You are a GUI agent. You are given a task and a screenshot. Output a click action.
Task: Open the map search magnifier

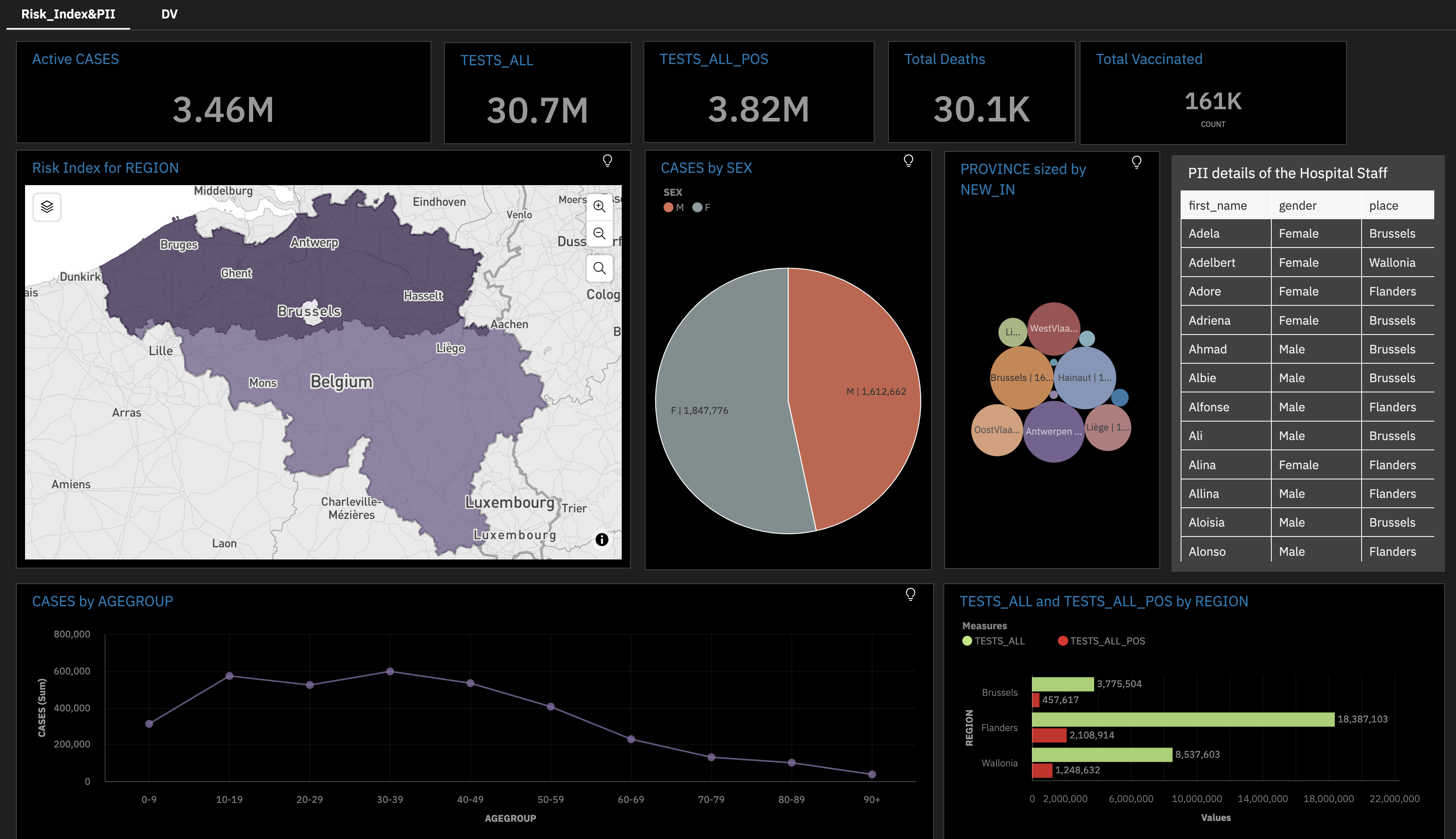click(599, 268)
